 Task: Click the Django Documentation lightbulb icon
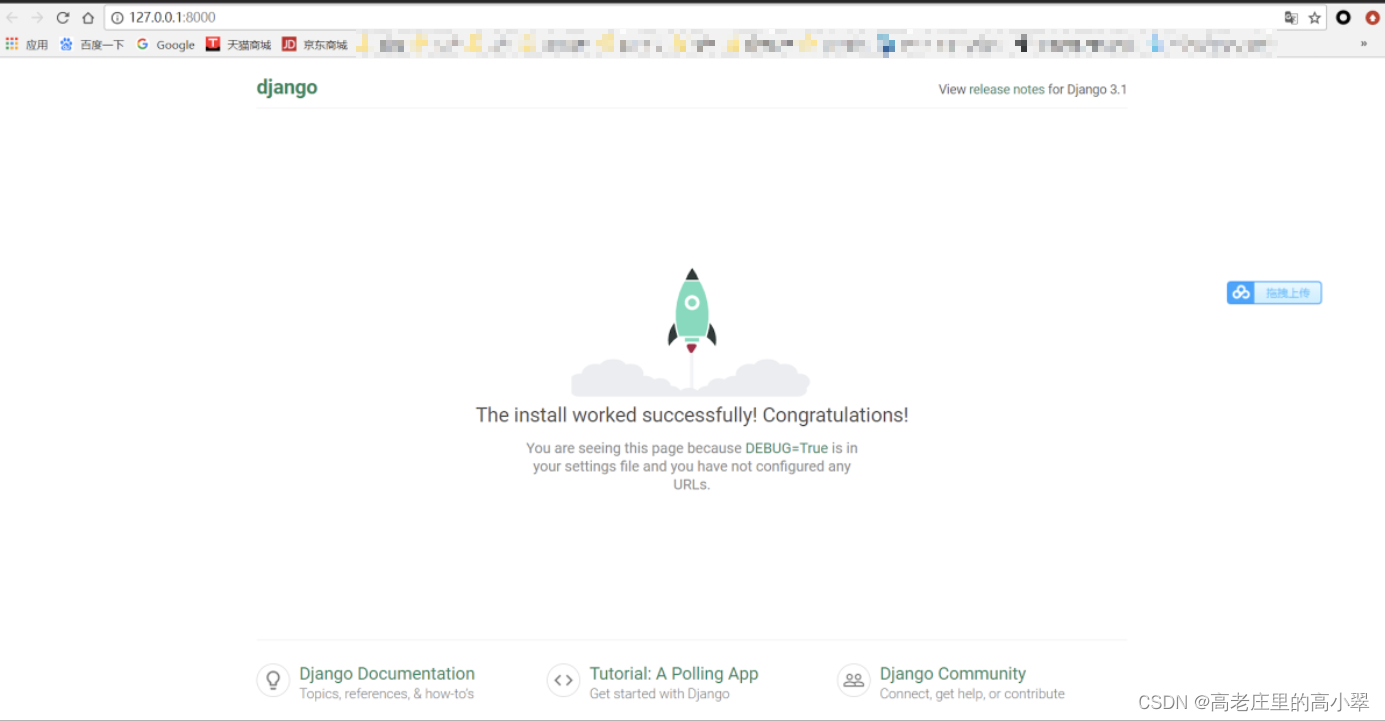click(x=273, y=680)
